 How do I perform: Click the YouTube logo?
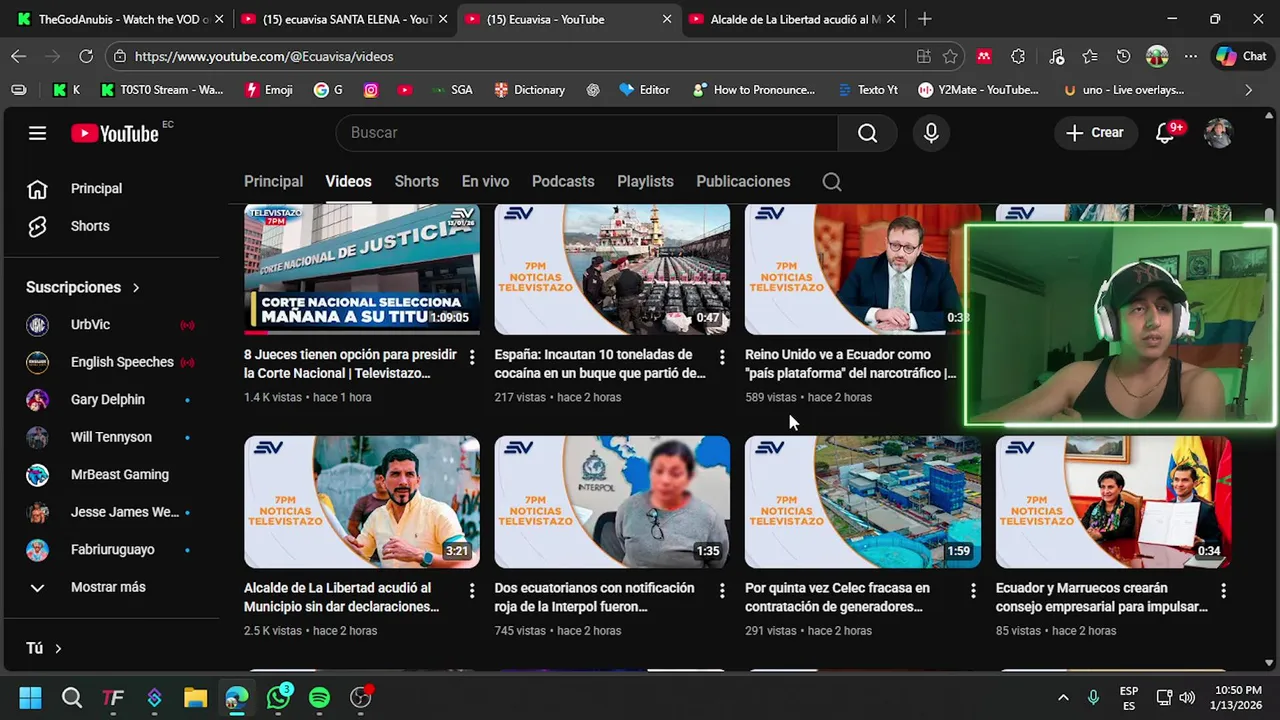[115, 133]
